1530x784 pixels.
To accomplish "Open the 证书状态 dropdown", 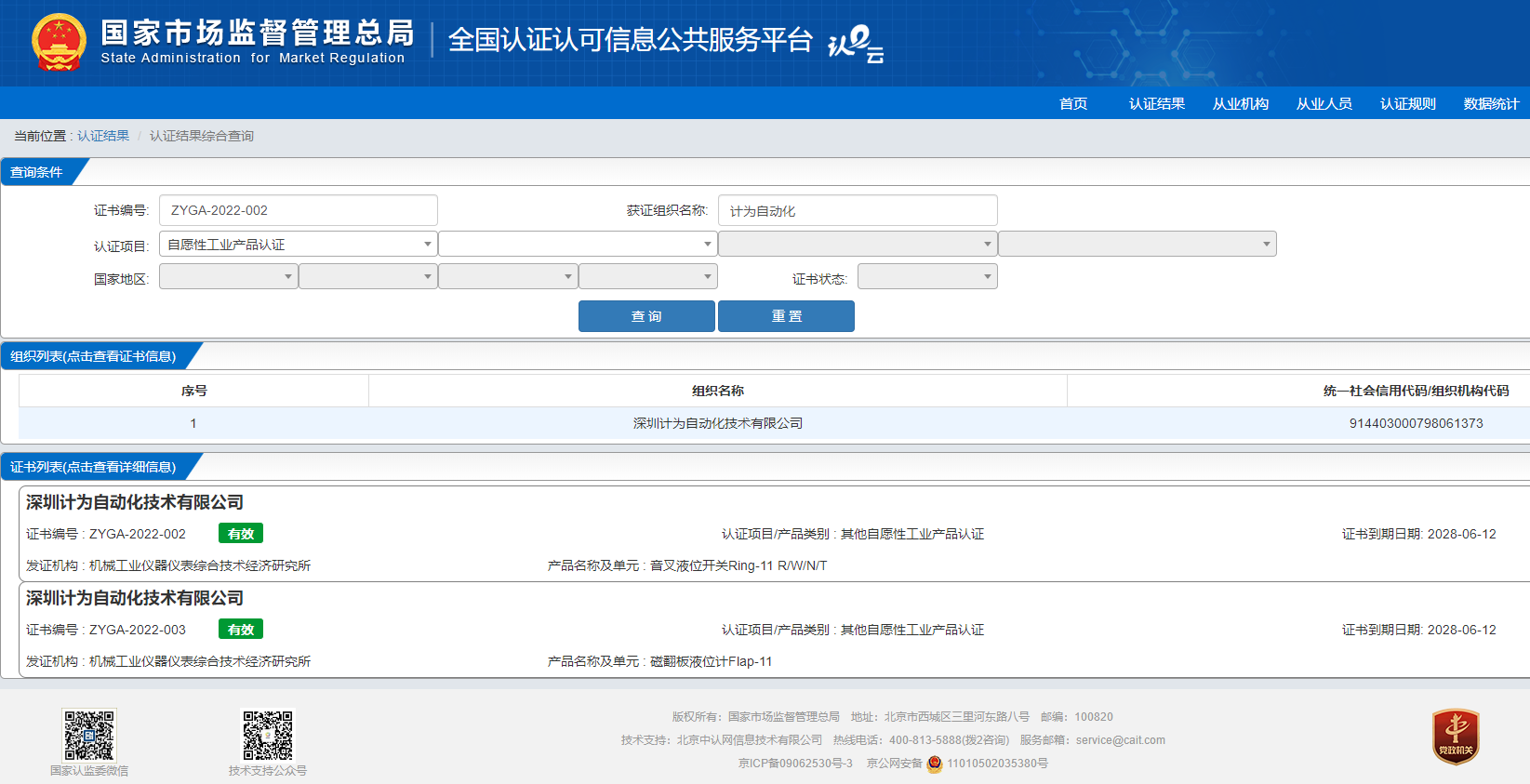I will tap(927, 276).
